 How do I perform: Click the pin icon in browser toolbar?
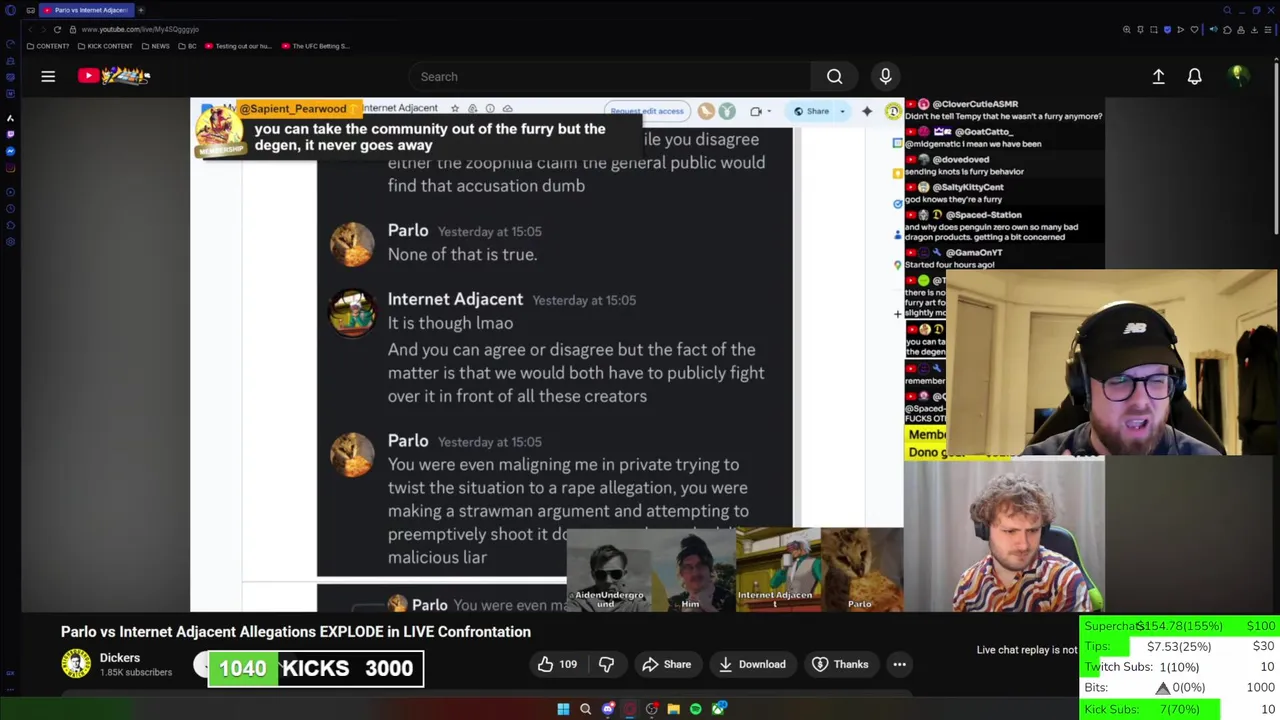(1140, 30)
